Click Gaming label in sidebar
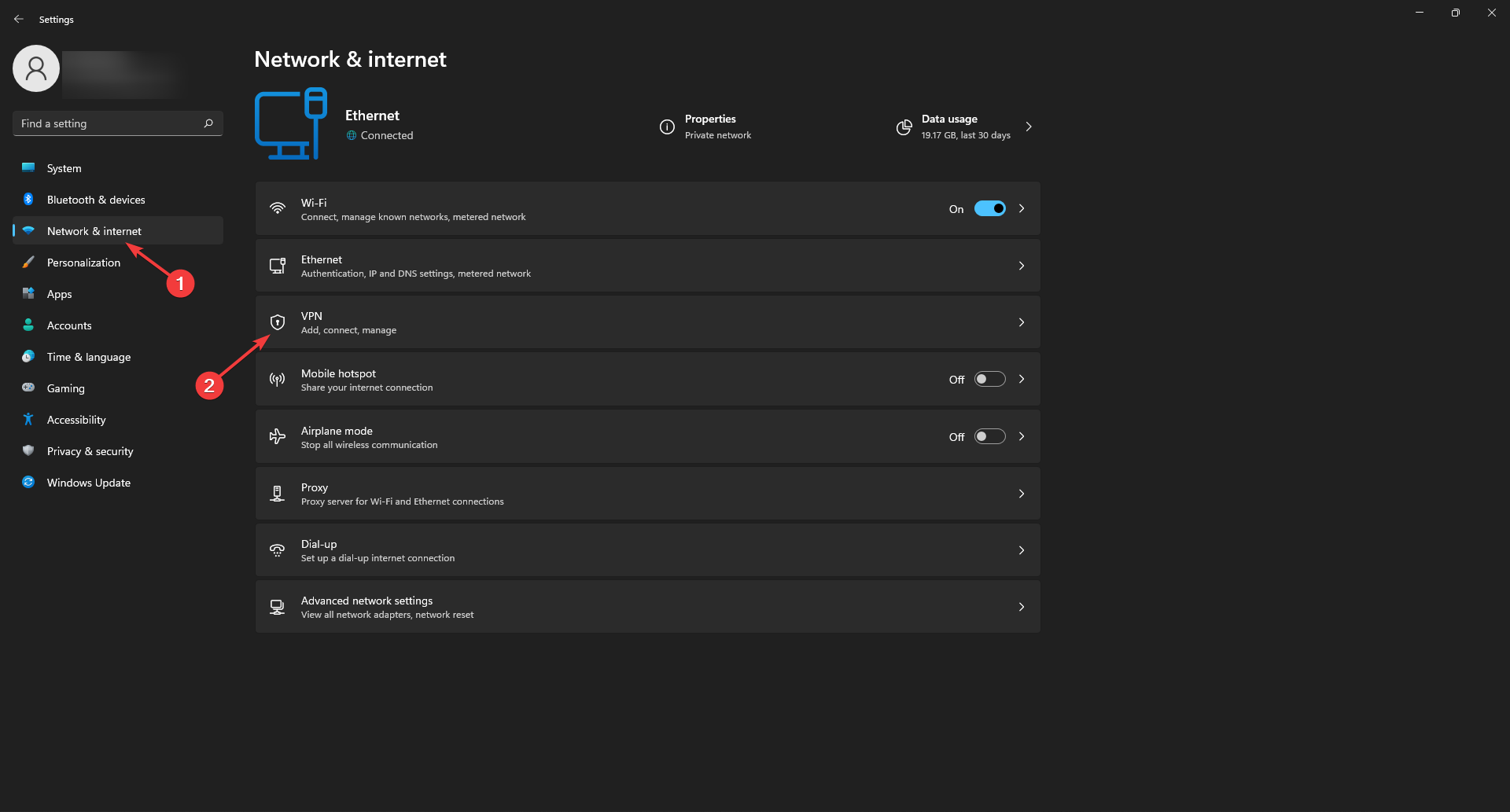This screenshot has width=1510, height=812. click(66, 388)
